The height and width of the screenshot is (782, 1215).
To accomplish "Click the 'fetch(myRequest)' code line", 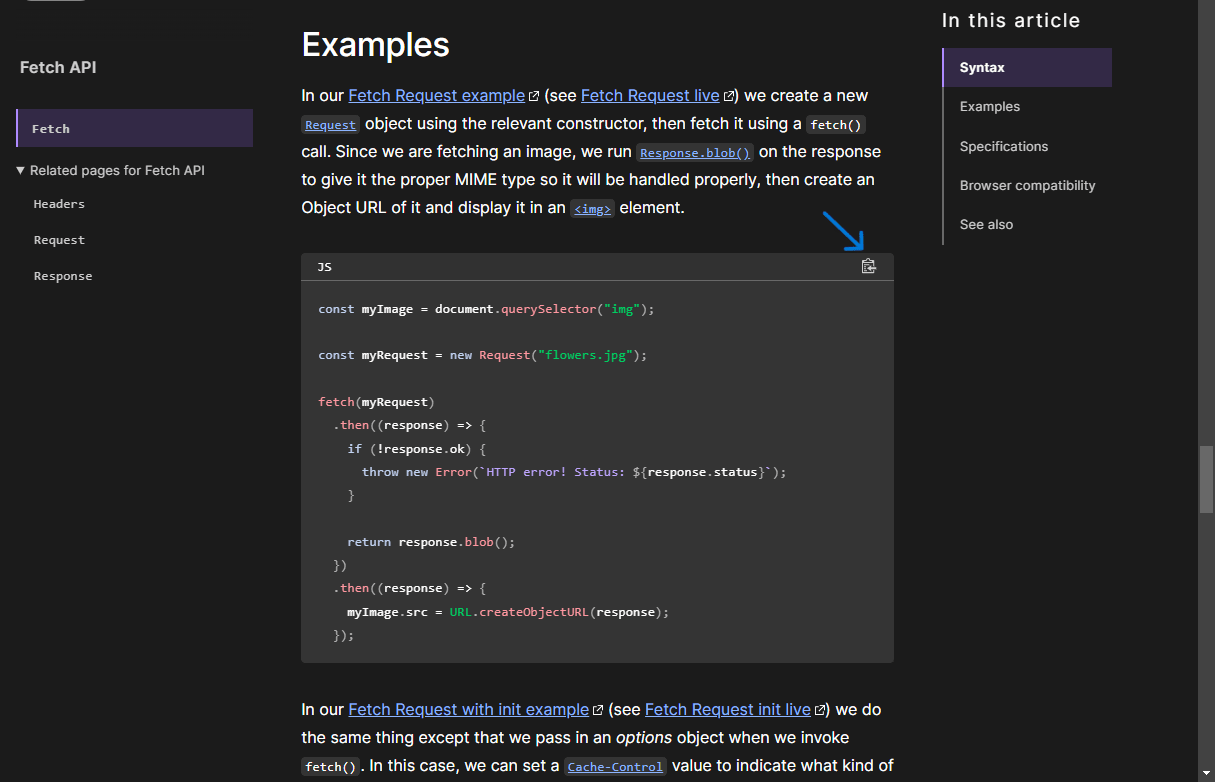I will click(376, 402).
